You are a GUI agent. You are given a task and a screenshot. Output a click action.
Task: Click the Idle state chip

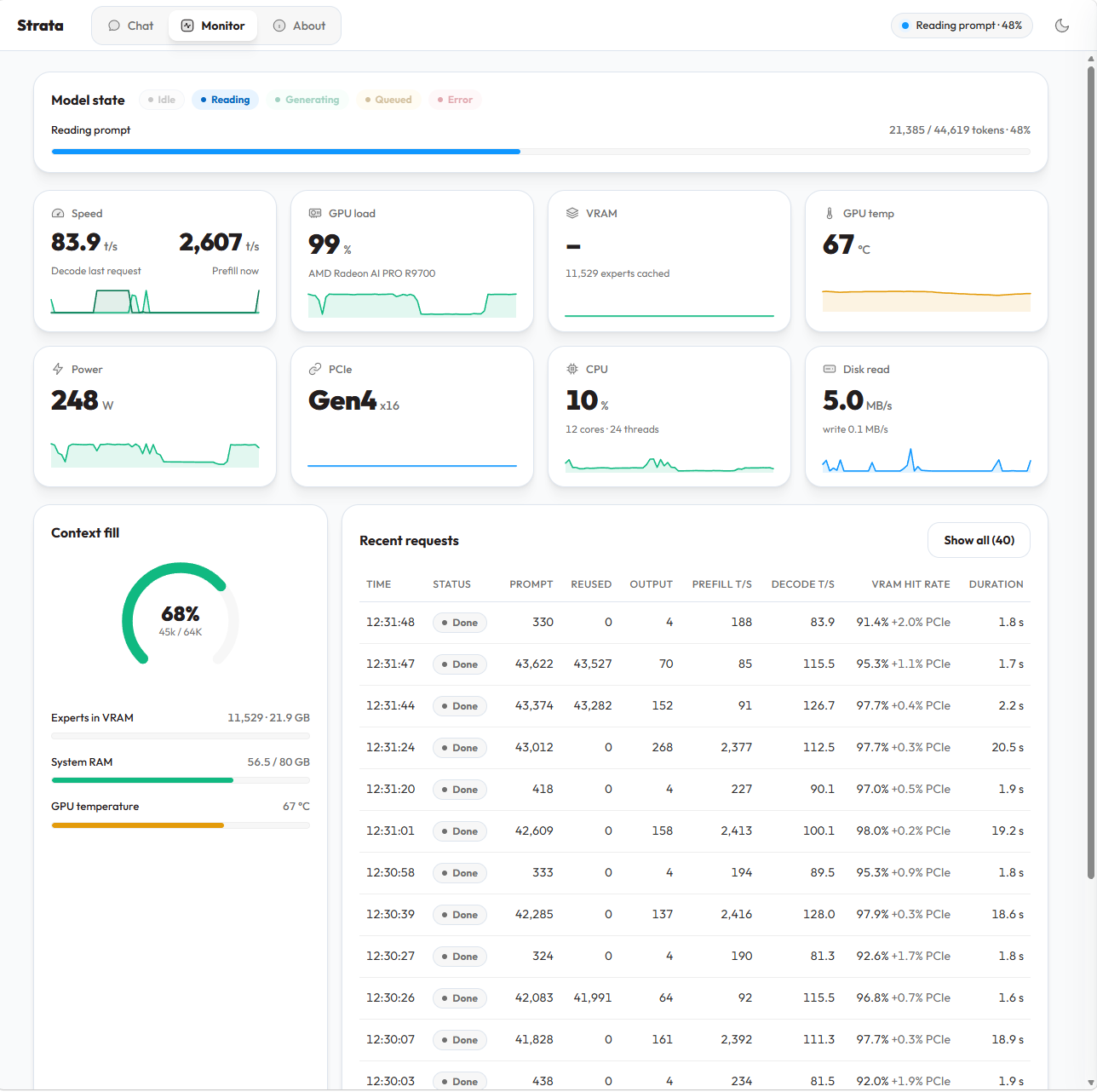tap(161, 100)
